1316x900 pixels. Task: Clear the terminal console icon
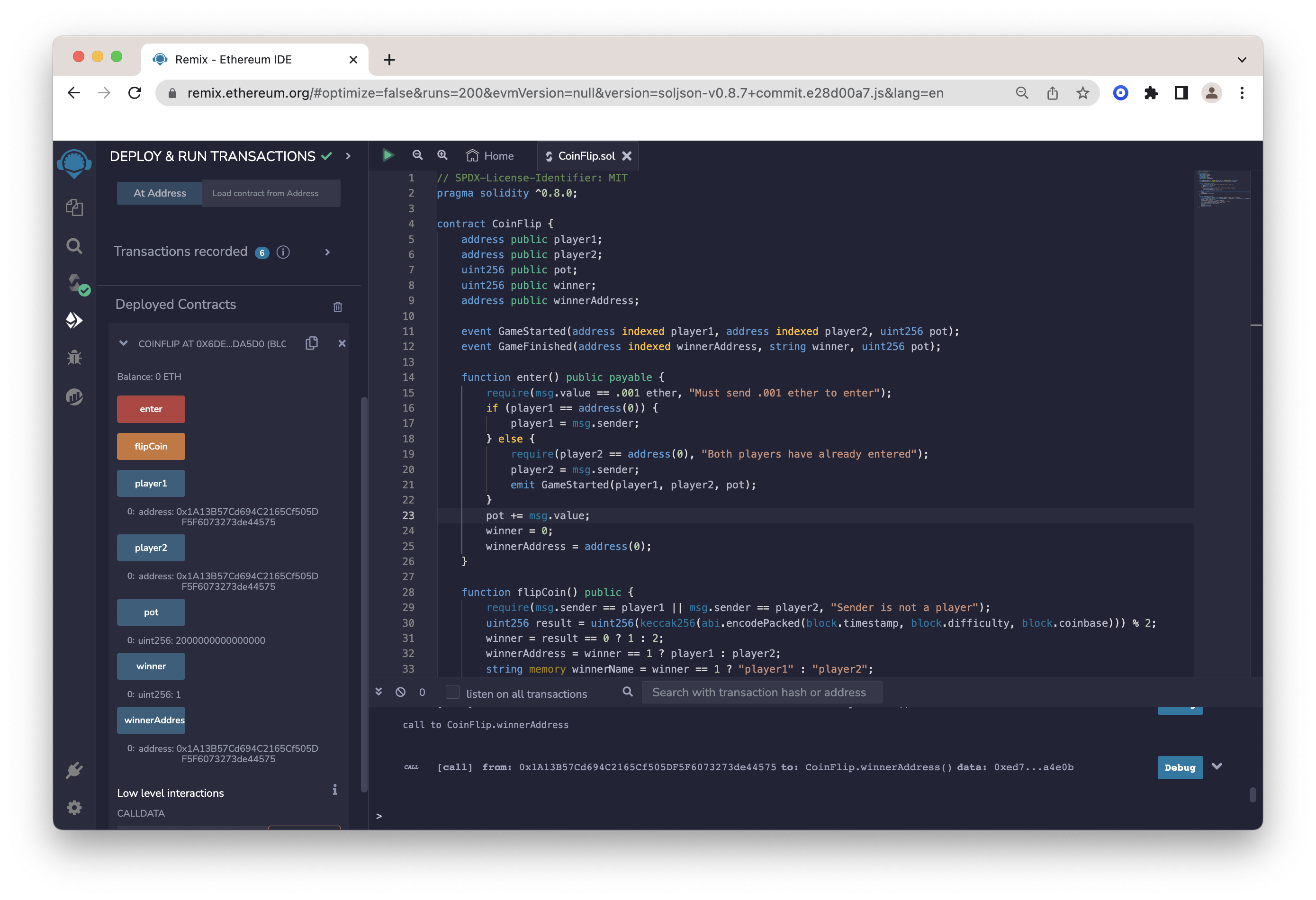[400, 692]
